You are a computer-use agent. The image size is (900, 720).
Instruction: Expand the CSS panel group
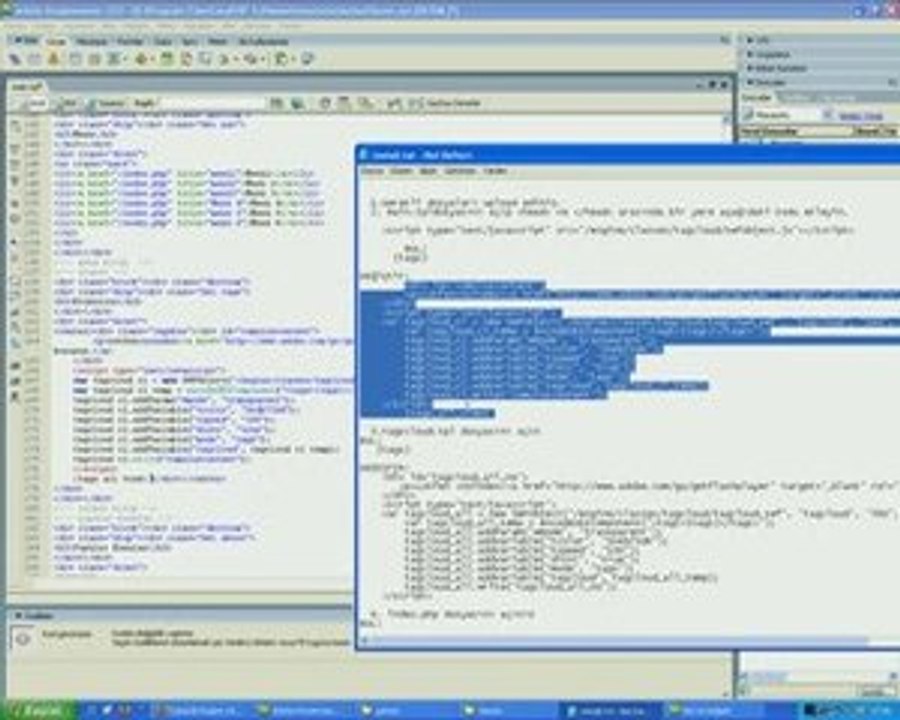tap(761, 40)
